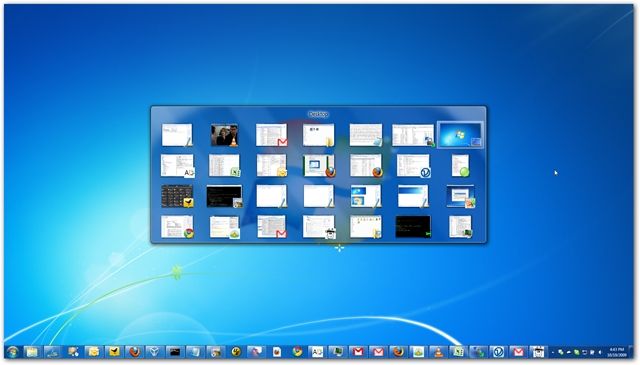Viewport: 640px width, 365px height.
Task: Click the calendar app taskbar icon
Action: coord(538,352)
